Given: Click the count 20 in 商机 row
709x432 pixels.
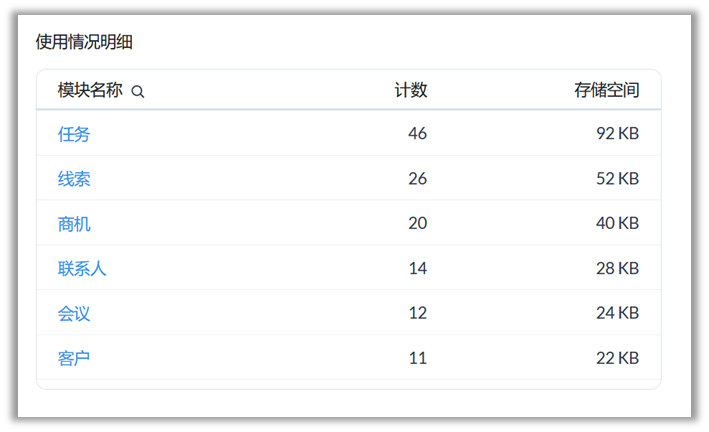Looking at the screenshot, I should 417,224.
